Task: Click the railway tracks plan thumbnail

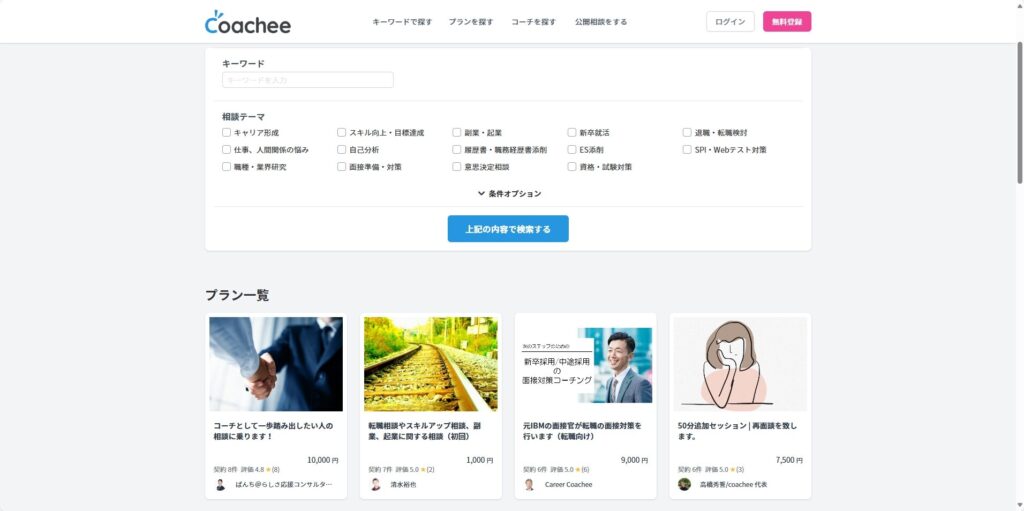Action: pyautogui.click(x=430, y=364)
